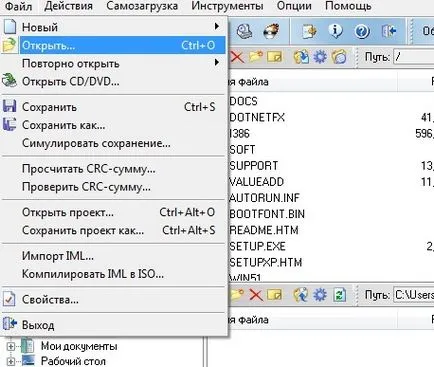Click gear properties icon in image toolbar
The image size is (434, 367).
point(320,57)
